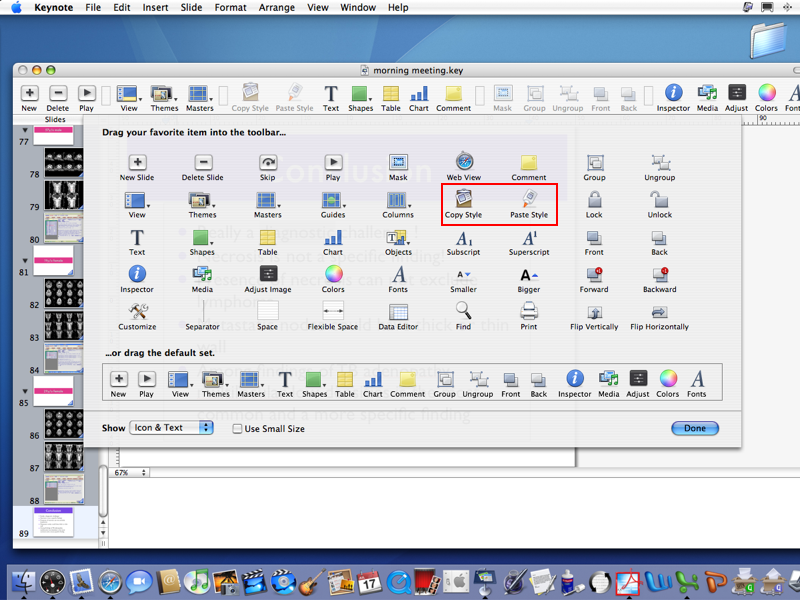Viewport: 800px width, 600px height.
Task: Open the Insert menu
Action: (155, 8)
